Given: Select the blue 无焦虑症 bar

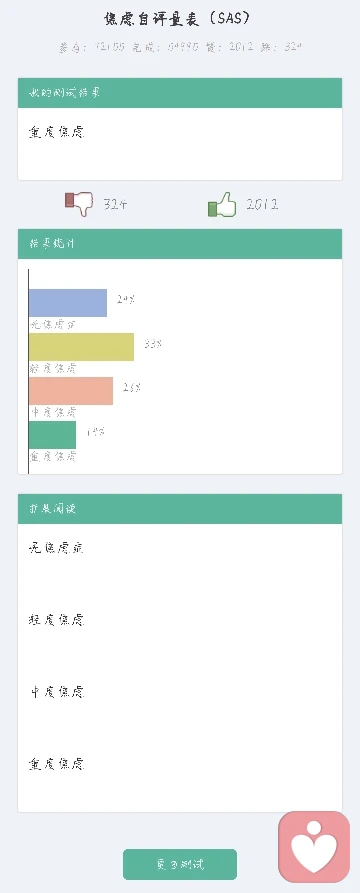Looking at the screenshot, I should 68,303.
